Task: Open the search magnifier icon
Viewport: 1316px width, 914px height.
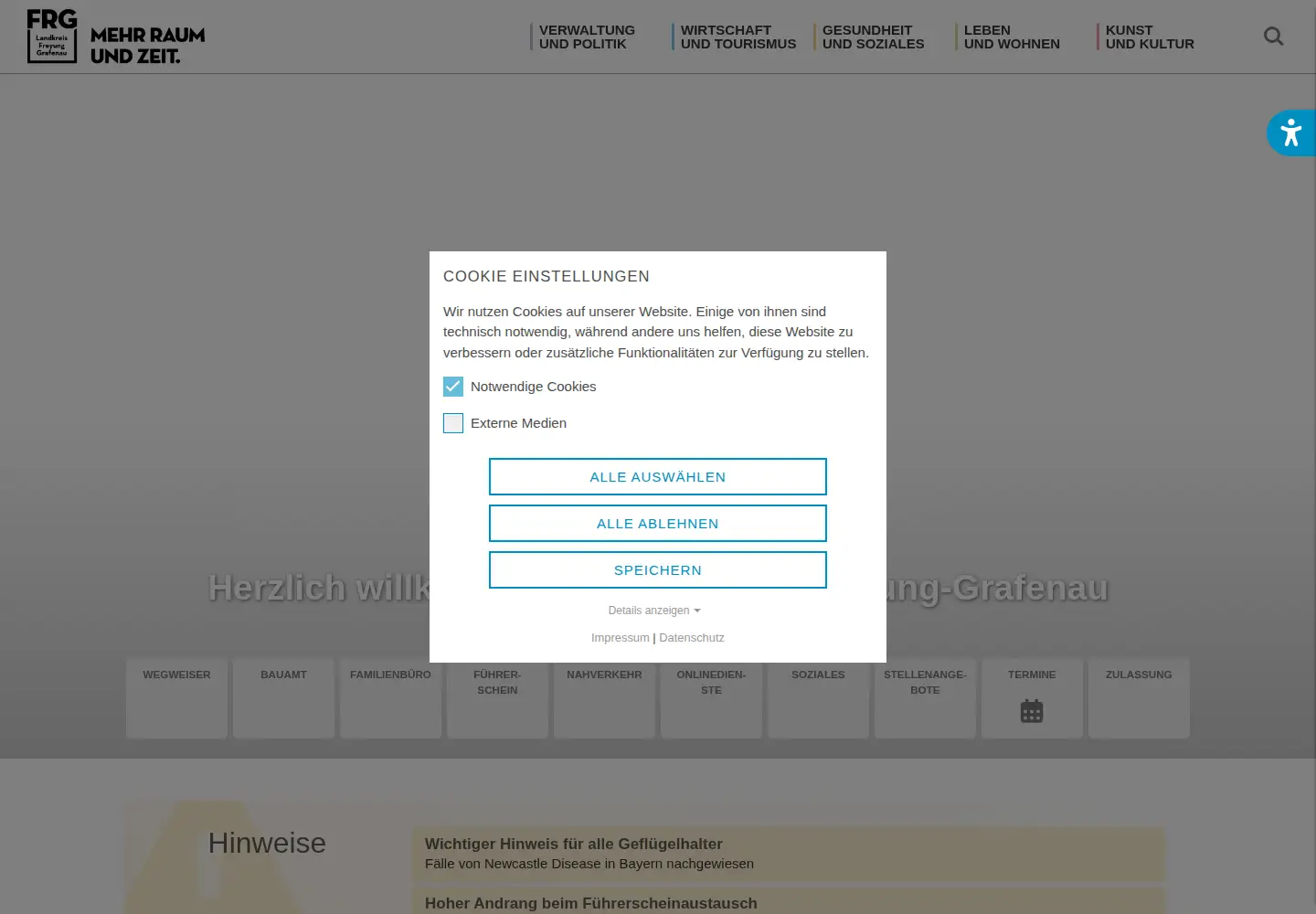Action: point(1273,37)
